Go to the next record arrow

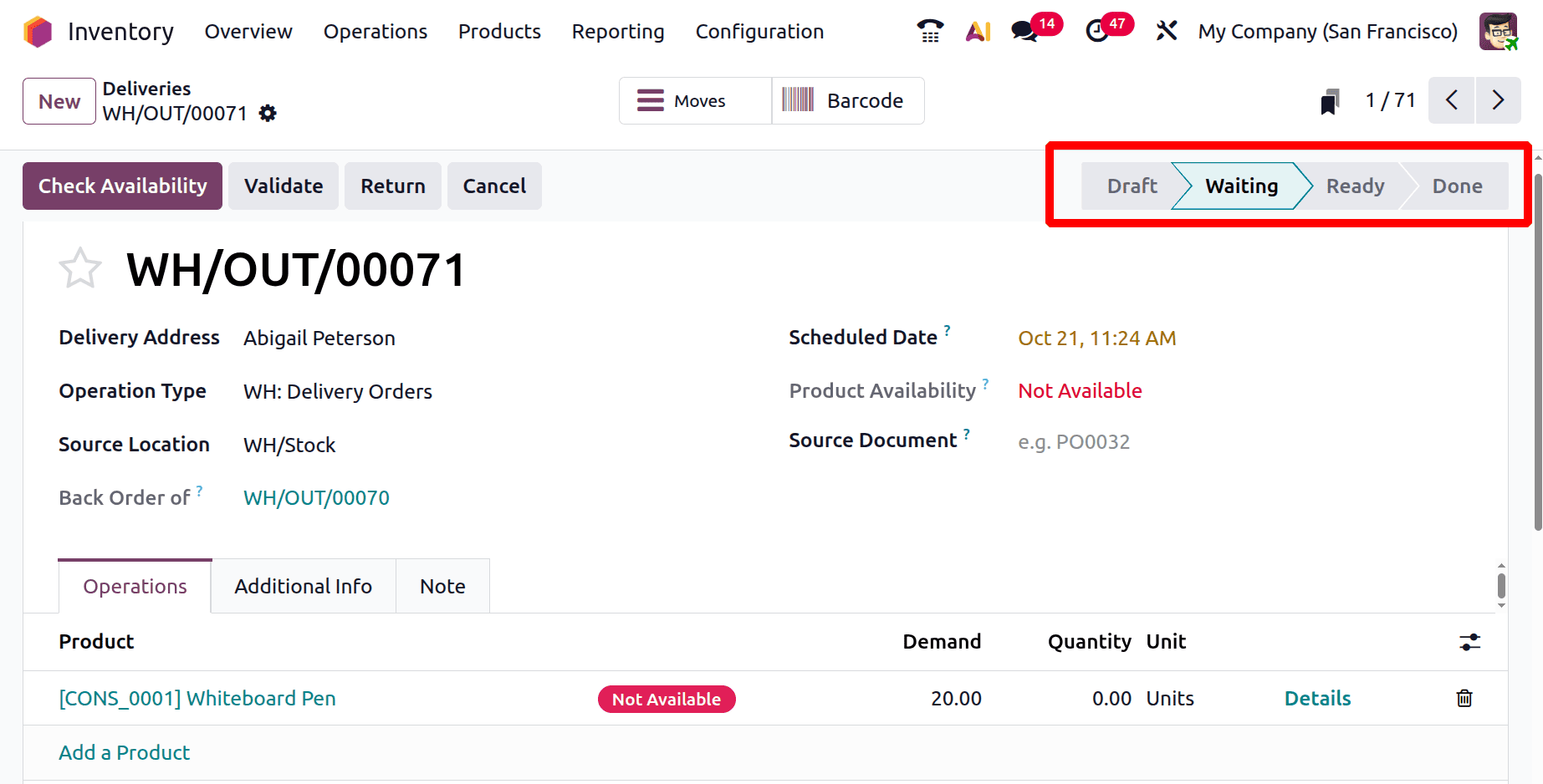(x=1498, y=101)
